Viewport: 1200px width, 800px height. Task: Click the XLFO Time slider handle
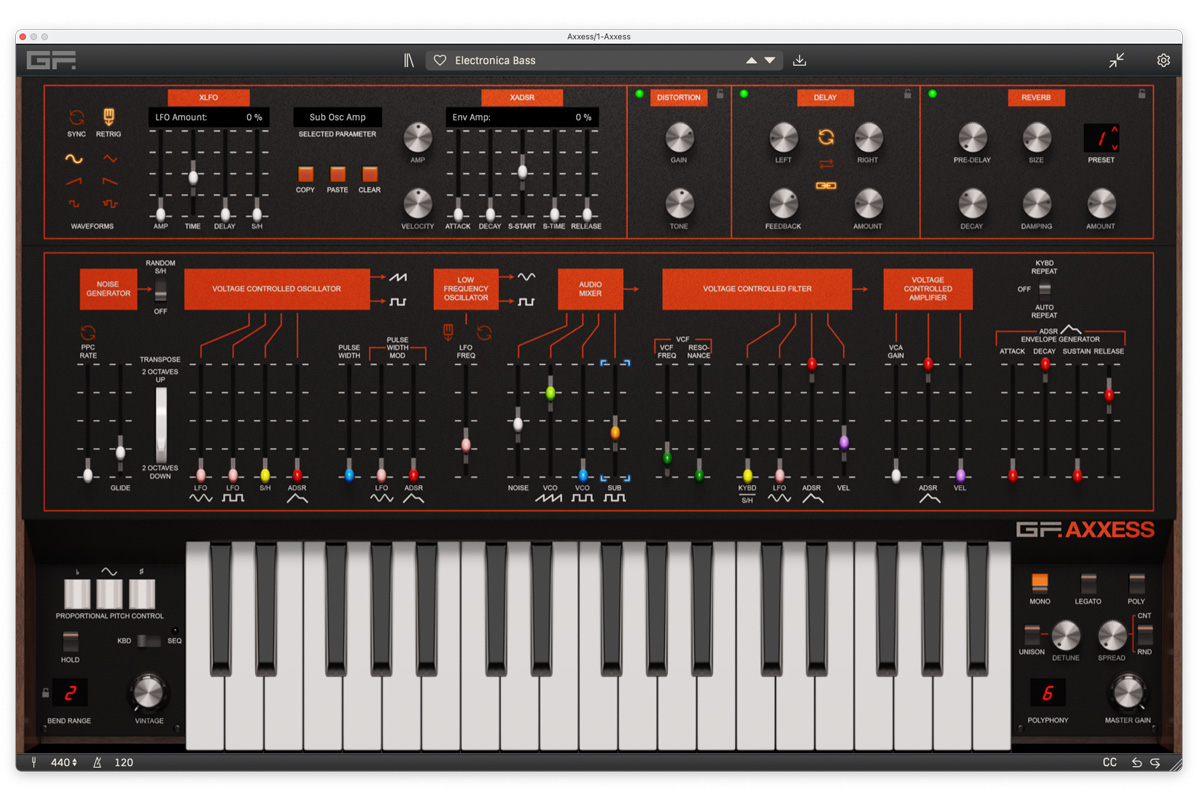coord(193,176)
